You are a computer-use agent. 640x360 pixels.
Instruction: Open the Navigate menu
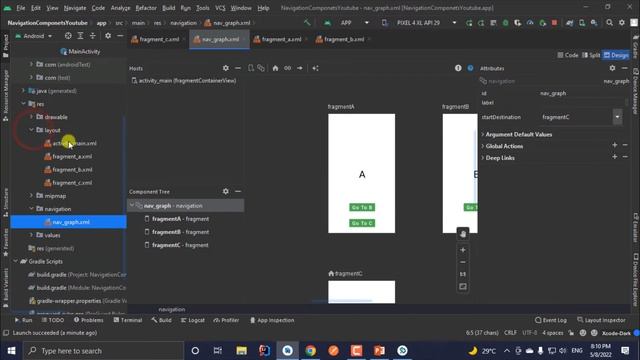coord(75,8)
